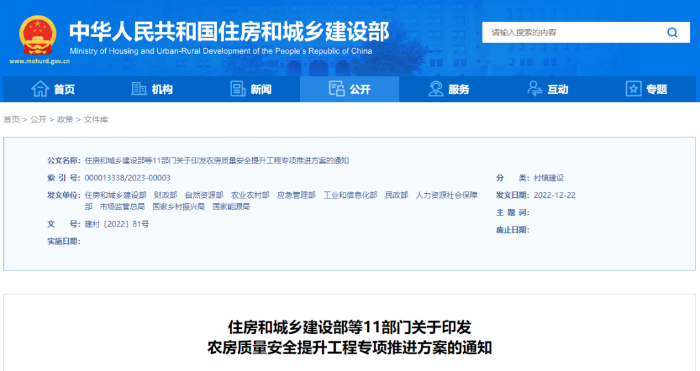Focus the search input field
The width and height of the screenshot is (700, 371).
pyautogui.click(x=574, y=33)
